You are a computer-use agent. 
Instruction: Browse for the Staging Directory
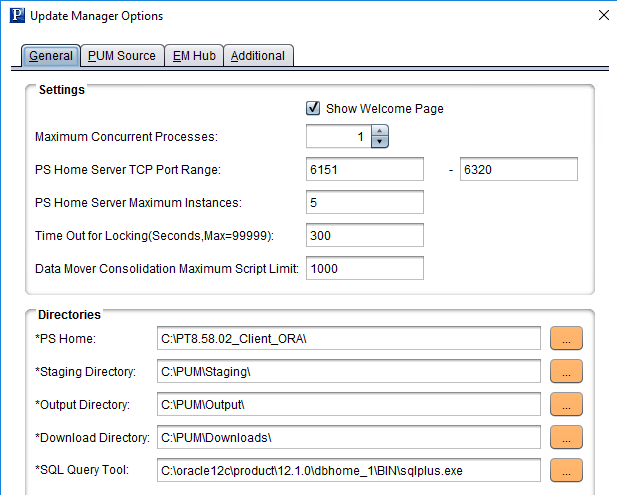566,371
